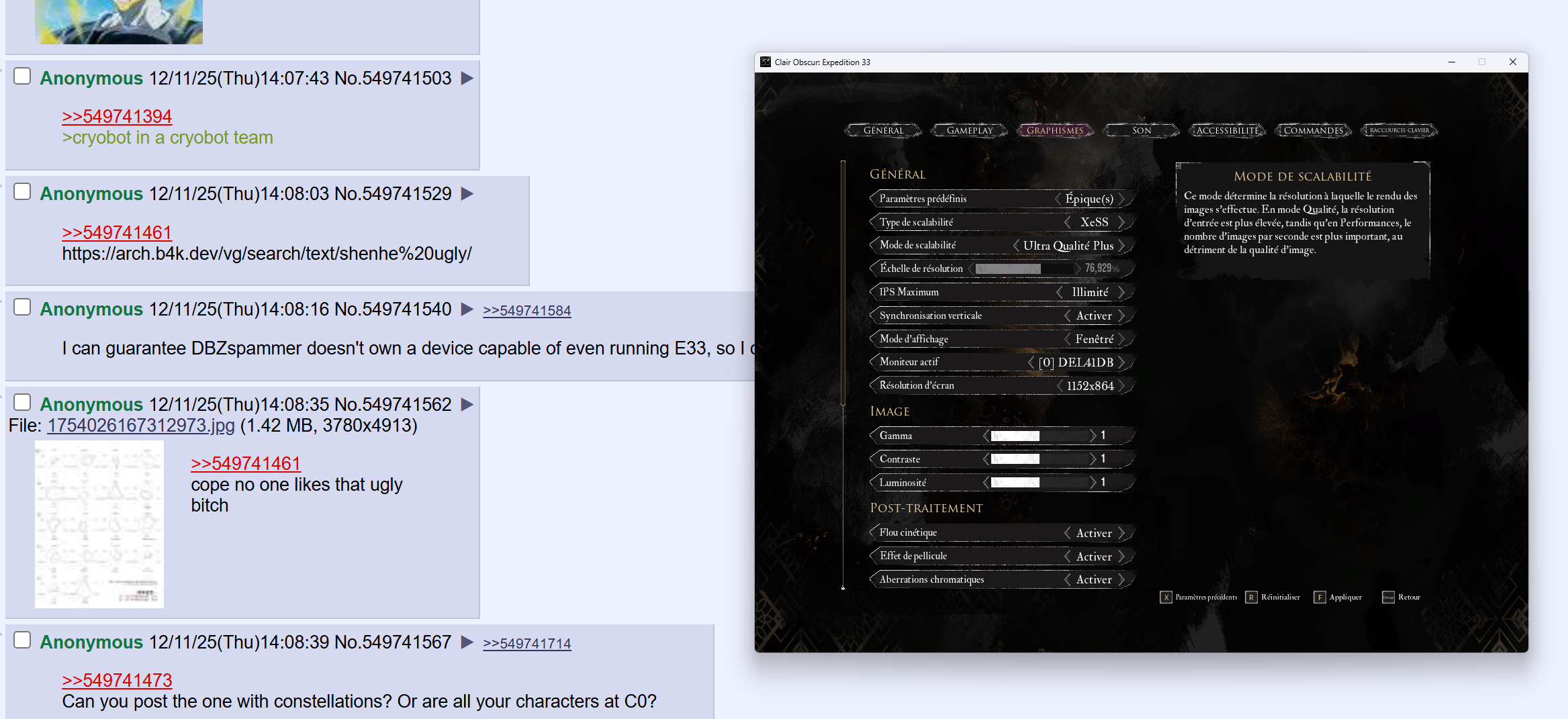Expand the cropped image thumbnail at top
The width and height of the screenshot is (1568, 719).
click(x=119, y=22)
